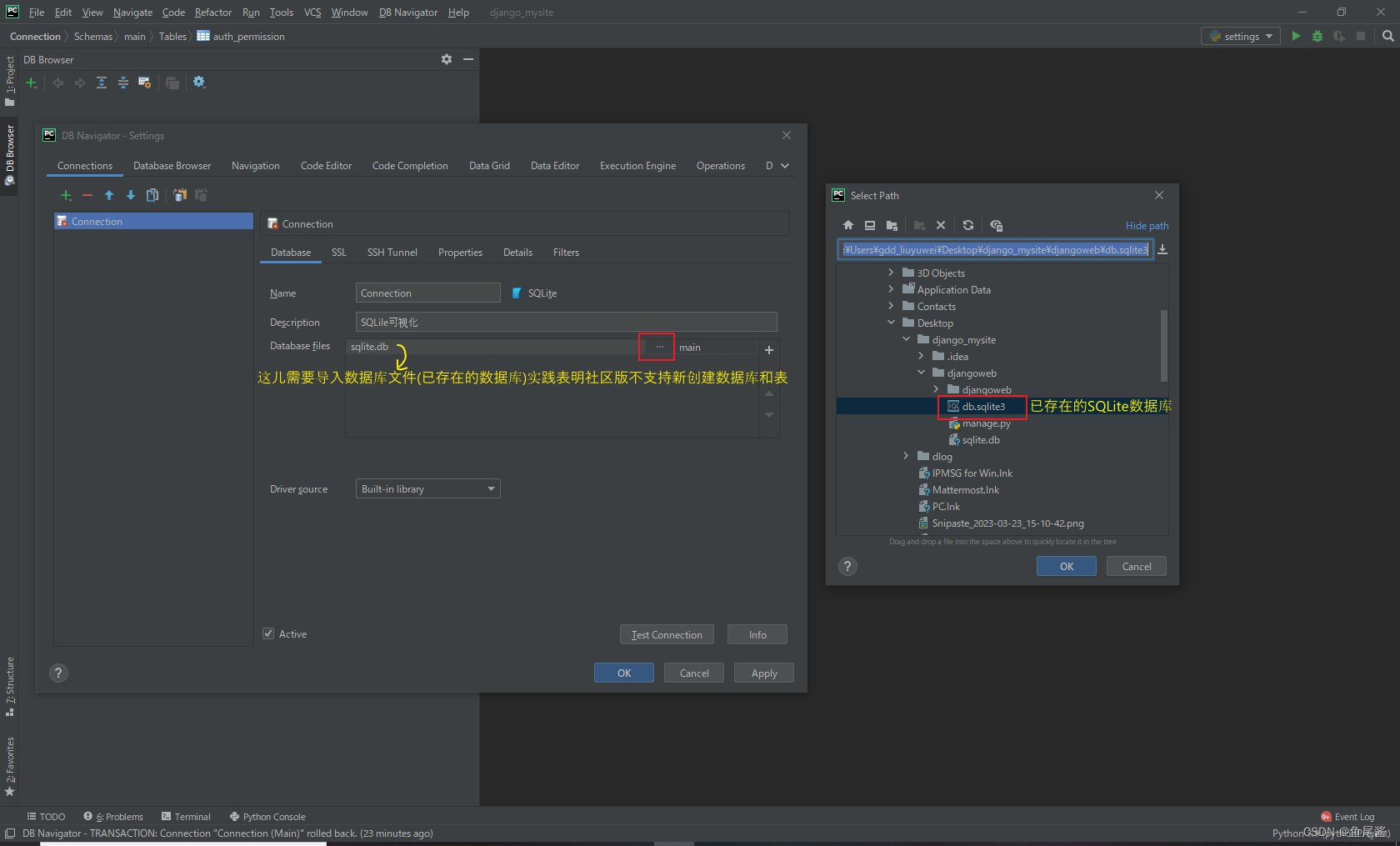
Task: Open settings run configuration dropdown
Action: point(1240,36)
